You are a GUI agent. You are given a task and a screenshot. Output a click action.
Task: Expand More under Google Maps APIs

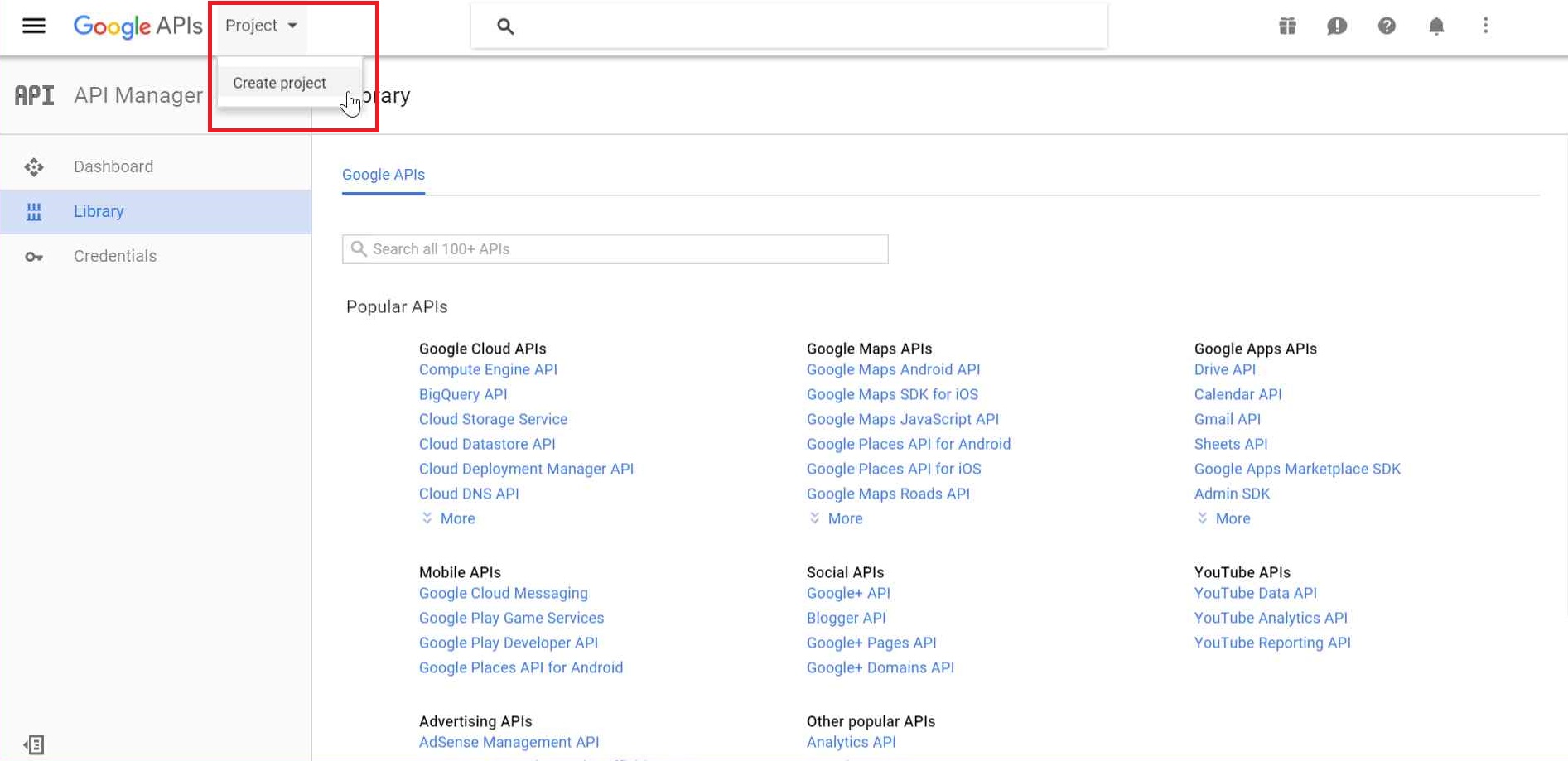tap(844, 518)
